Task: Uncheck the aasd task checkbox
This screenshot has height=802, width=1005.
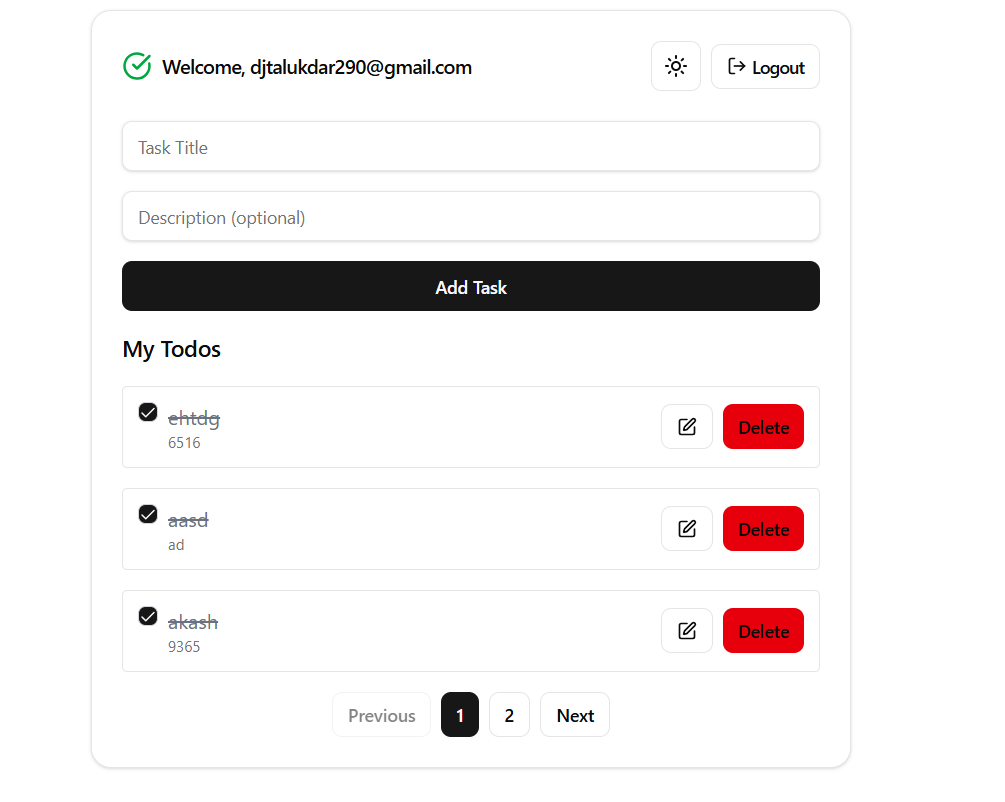Action: [147, 514]
